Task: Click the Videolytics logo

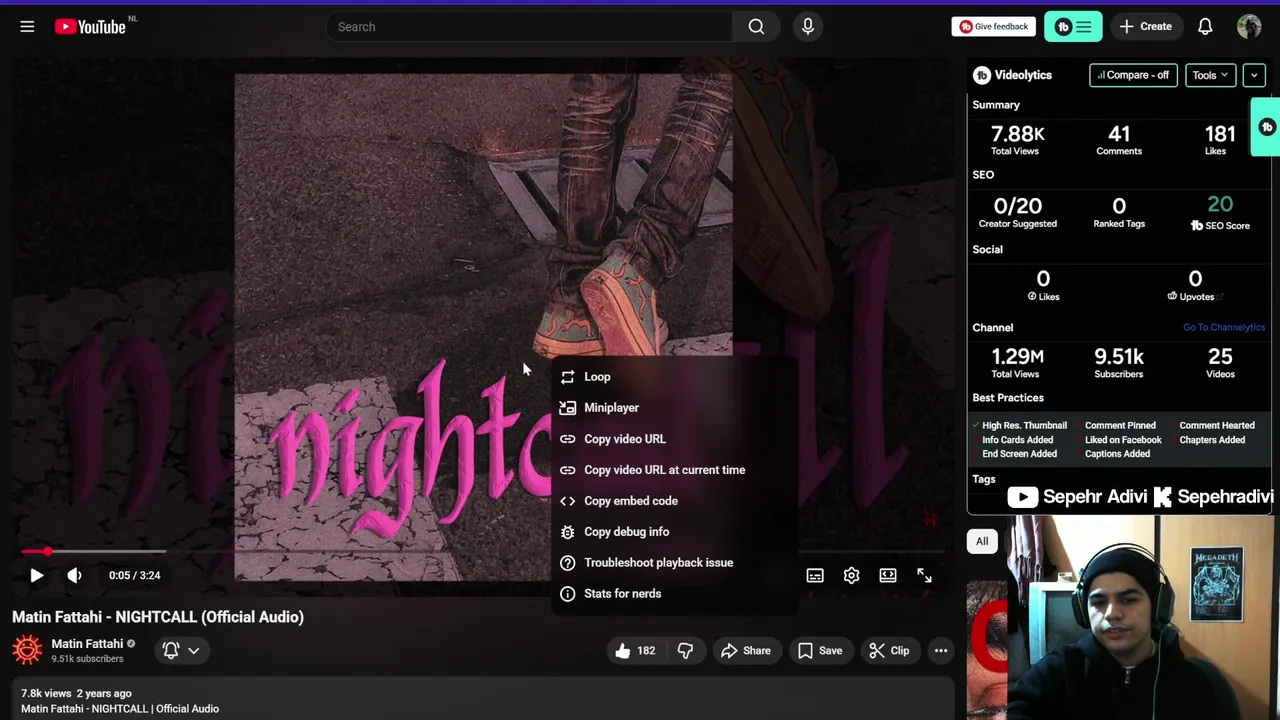Action: pyautogui.click(x=1013, y=75)
